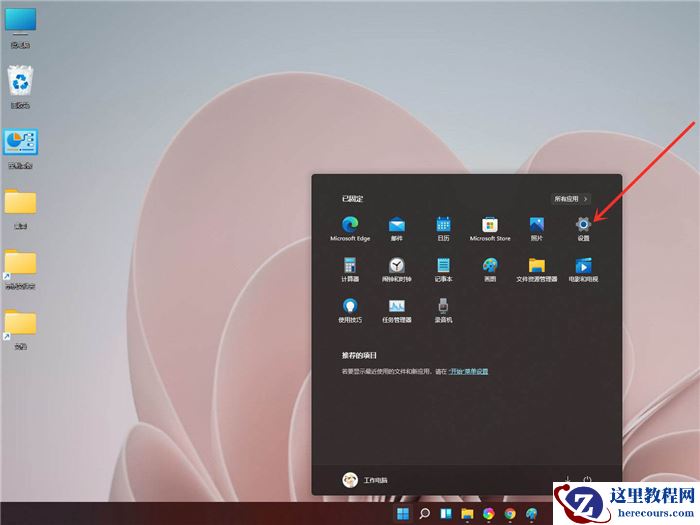Open the 邮件 Mail app
The height and width of the screenshot is (525, 700).
396,228
